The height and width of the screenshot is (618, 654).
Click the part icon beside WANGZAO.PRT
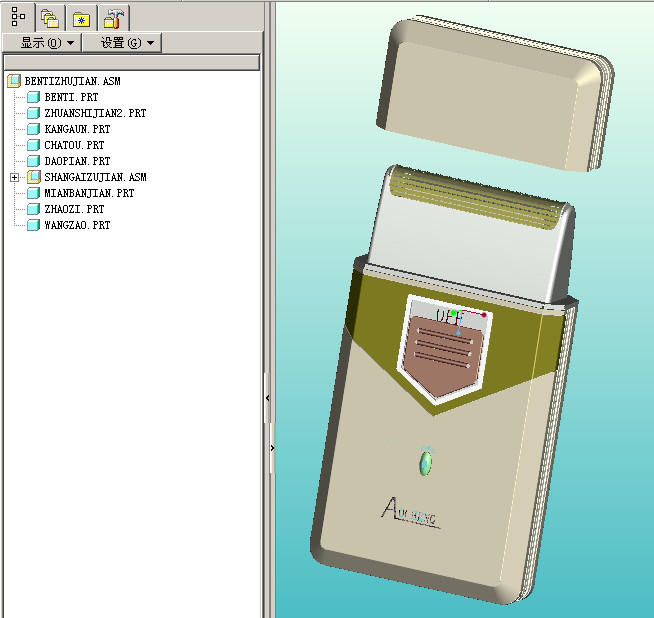point(33,225)
